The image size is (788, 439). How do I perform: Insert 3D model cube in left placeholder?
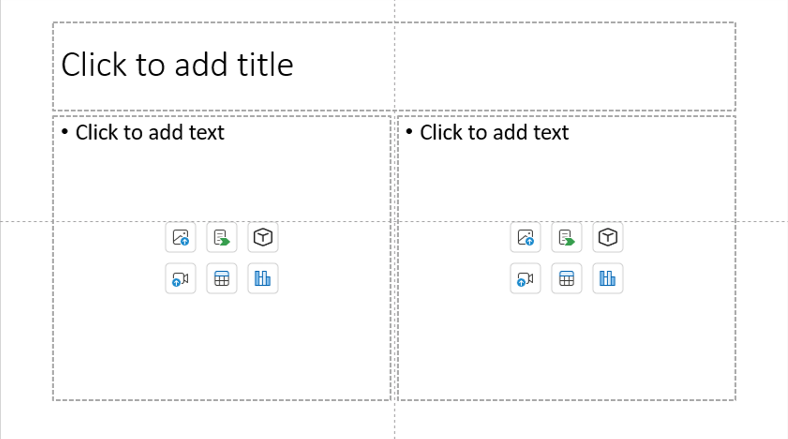263,237
